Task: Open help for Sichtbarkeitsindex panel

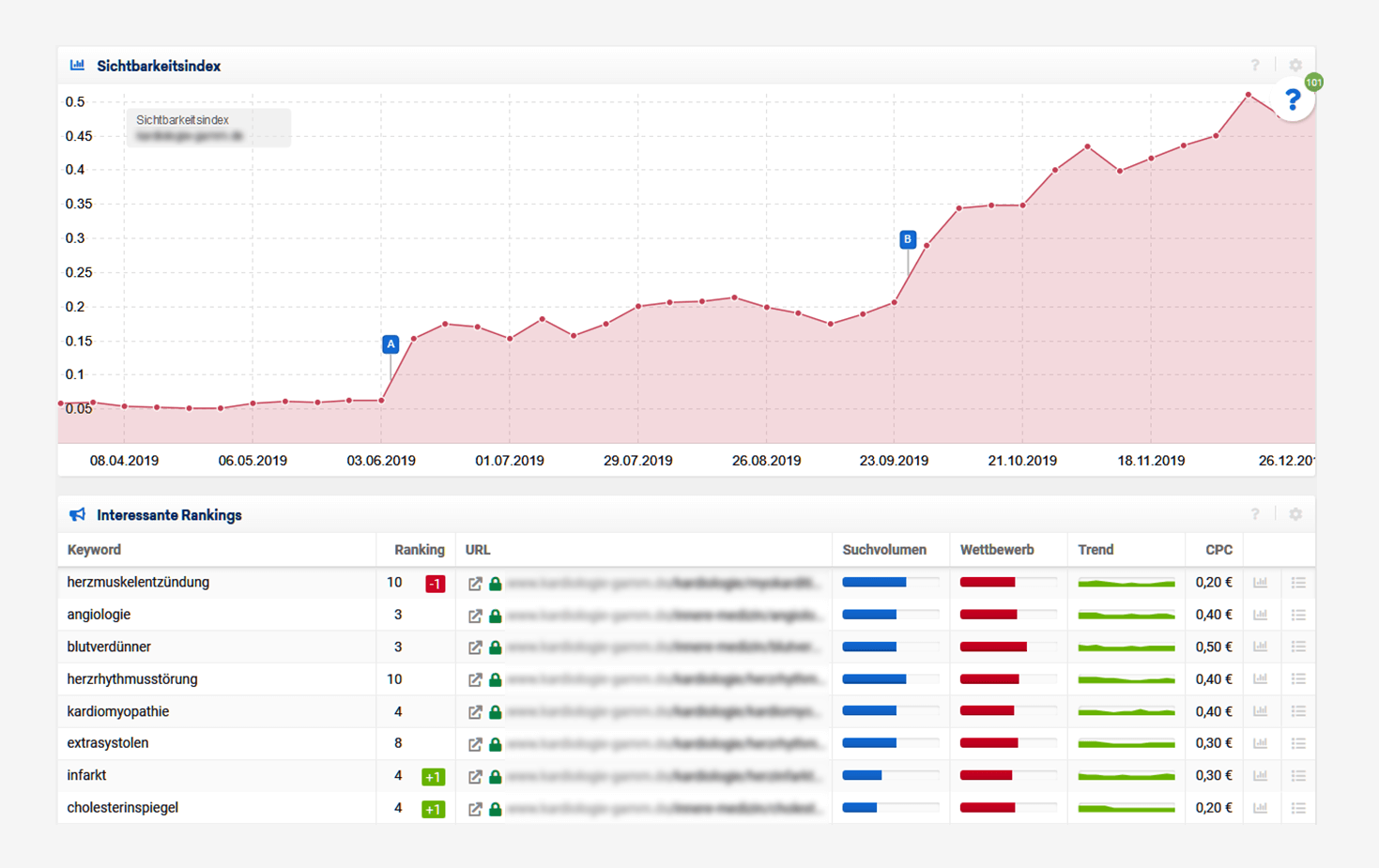Action: 1255,66
